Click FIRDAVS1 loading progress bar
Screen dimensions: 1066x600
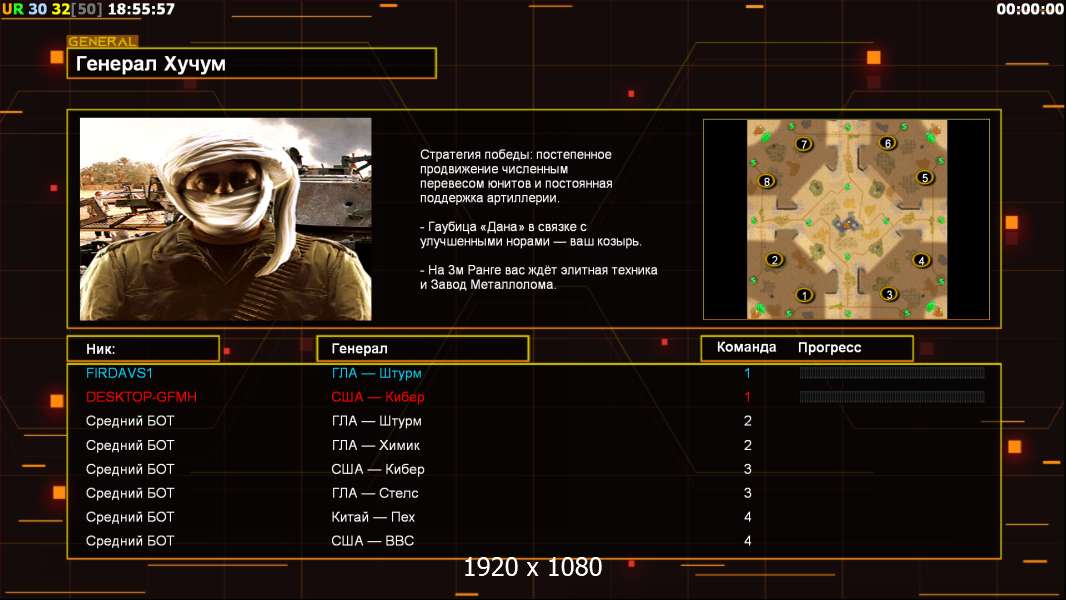(892, 372)
